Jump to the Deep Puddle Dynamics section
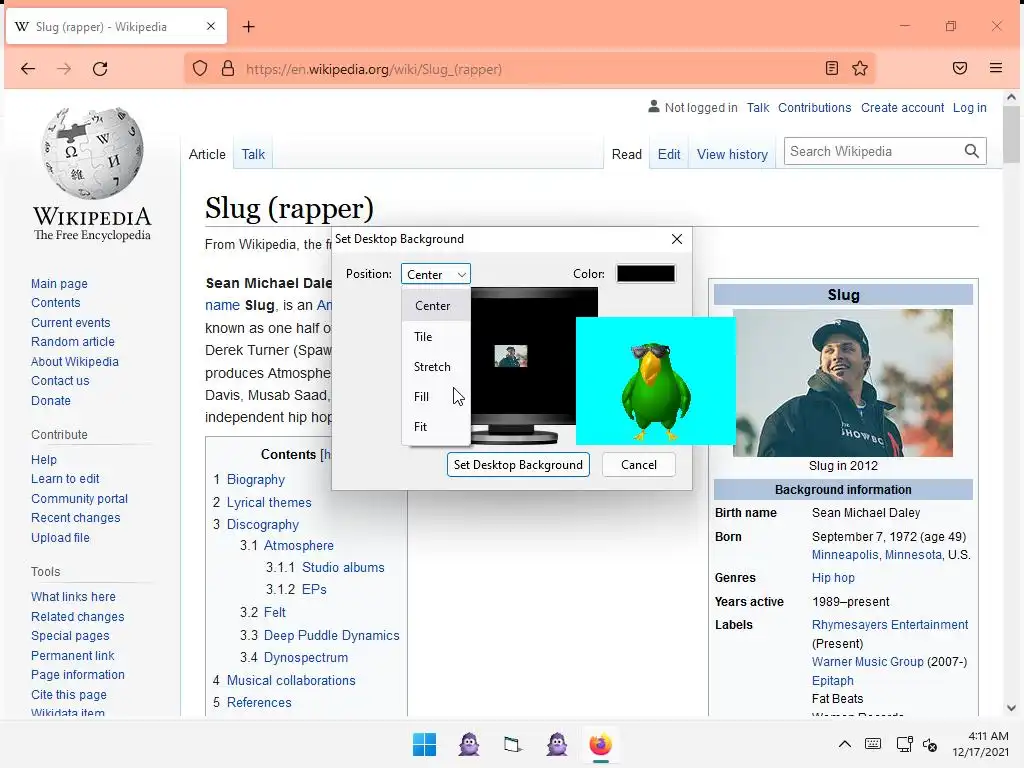Image resolution: width=1024 pixels, height=768 pixels. coord(331,635)
